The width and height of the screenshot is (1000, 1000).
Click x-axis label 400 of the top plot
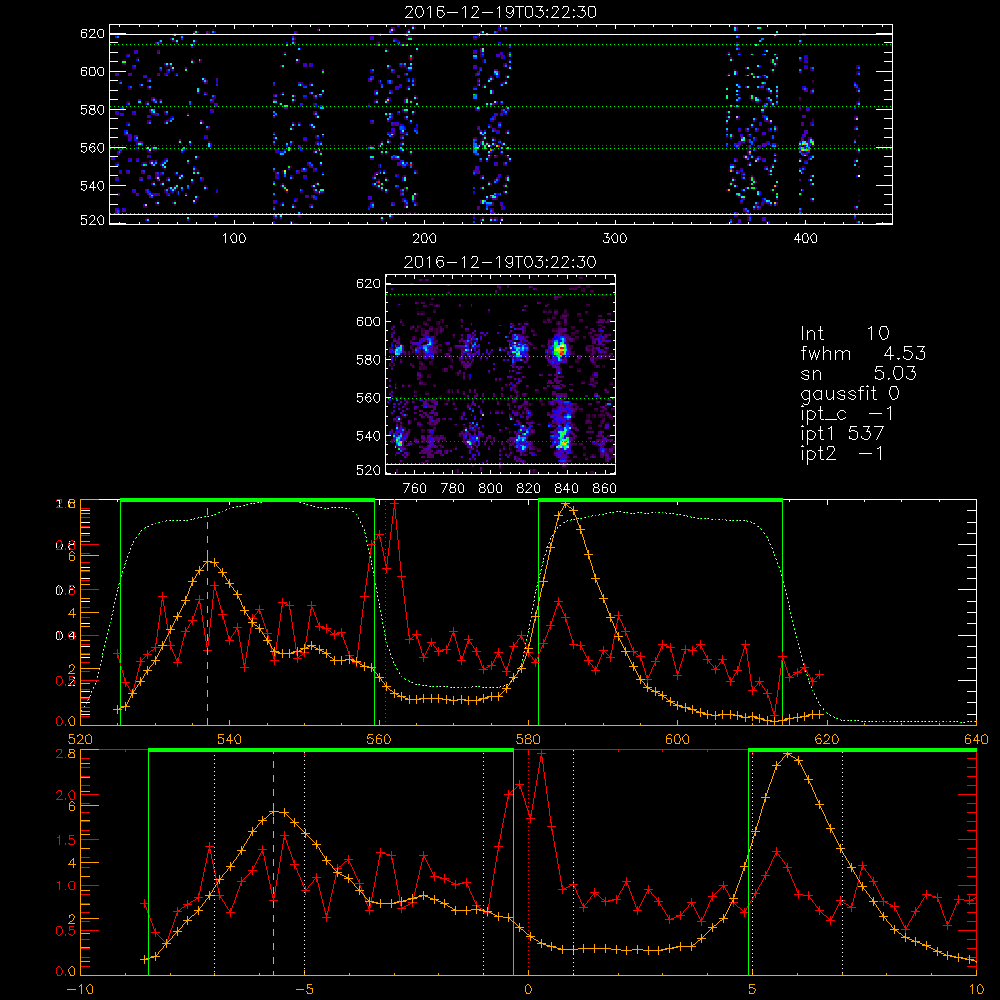pos(805,239)
